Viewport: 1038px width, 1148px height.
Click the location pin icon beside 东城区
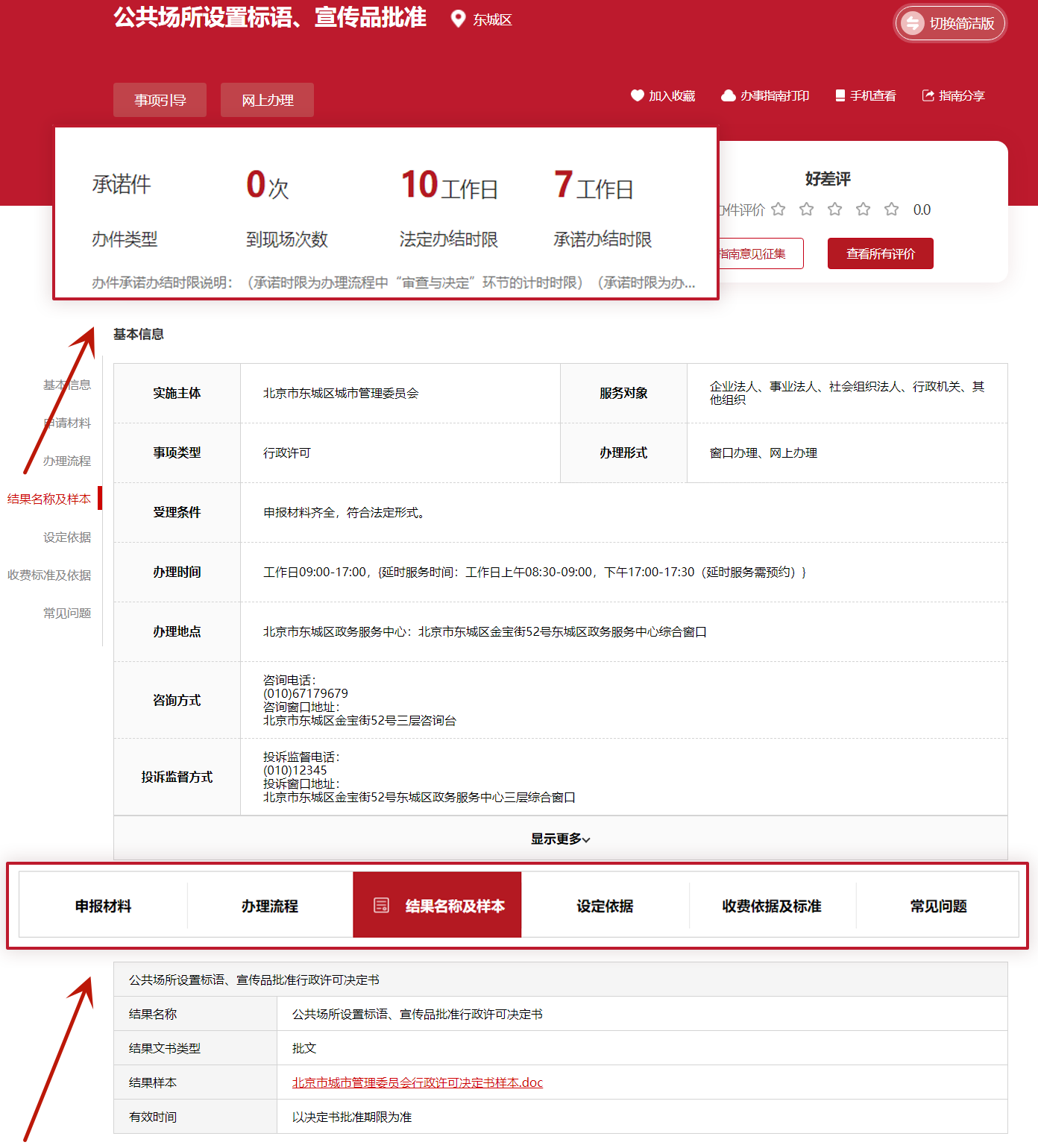click(x=459, y=19)
